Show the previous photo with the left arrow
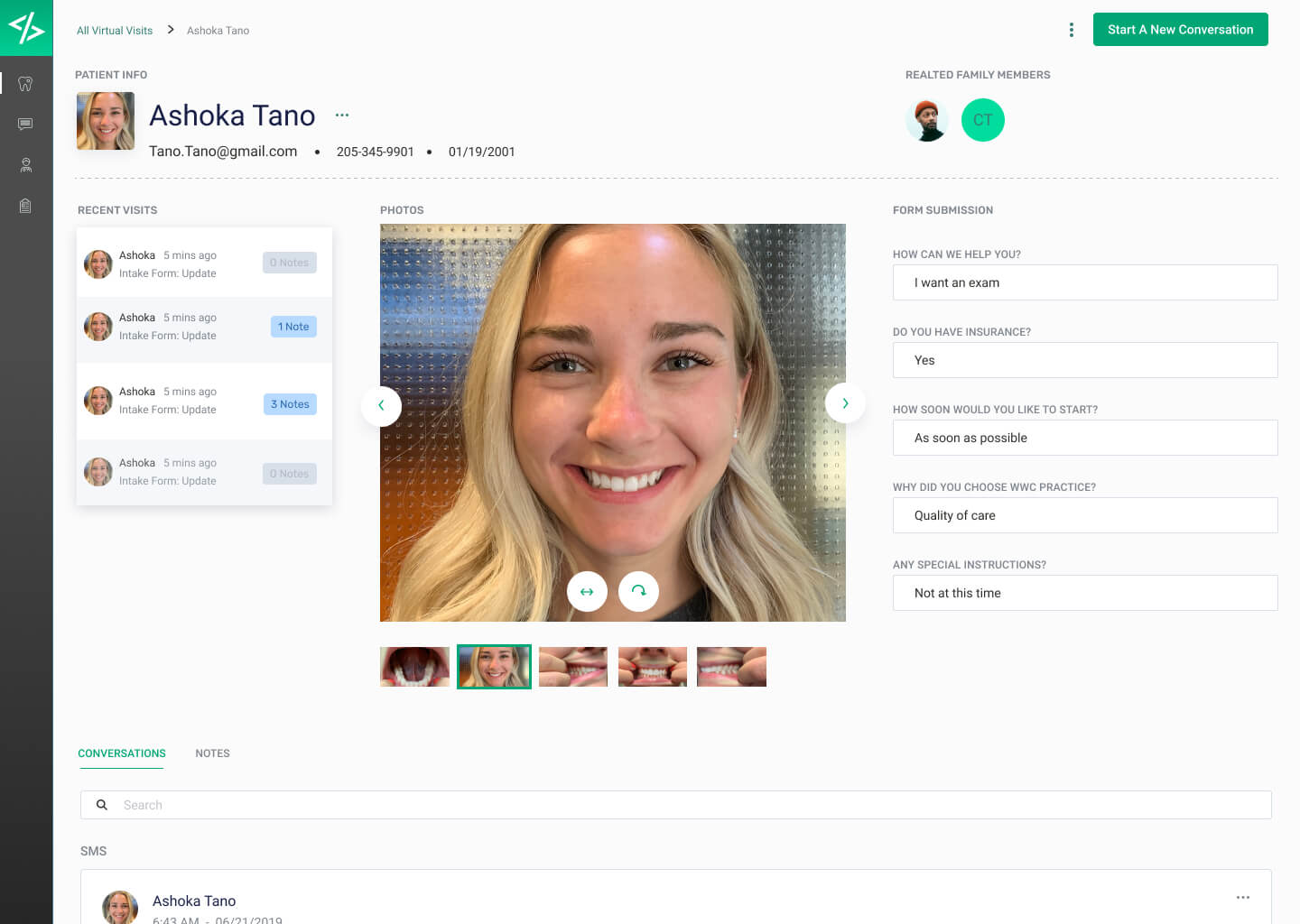This screenshot has width=1300, height=924. tap(381, 405)
